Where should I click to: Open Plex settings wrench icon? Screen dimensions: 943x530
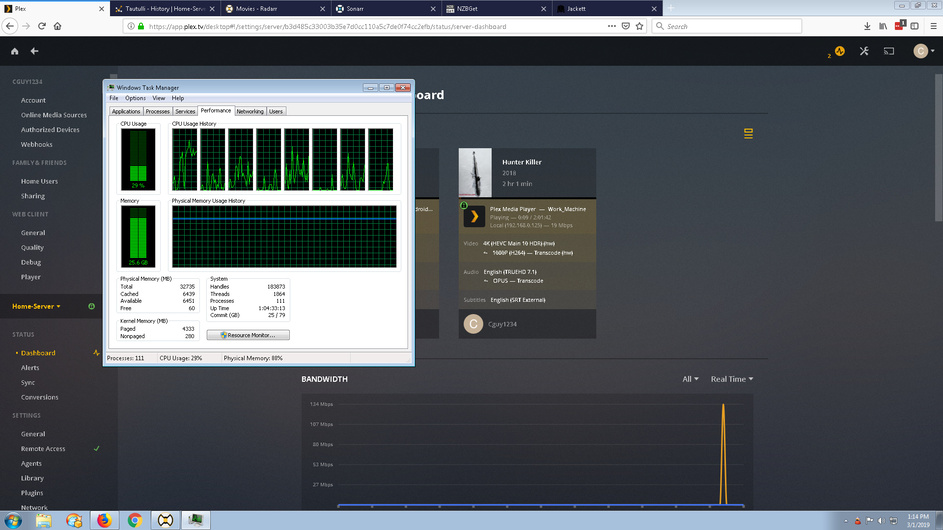coord(864,51)
